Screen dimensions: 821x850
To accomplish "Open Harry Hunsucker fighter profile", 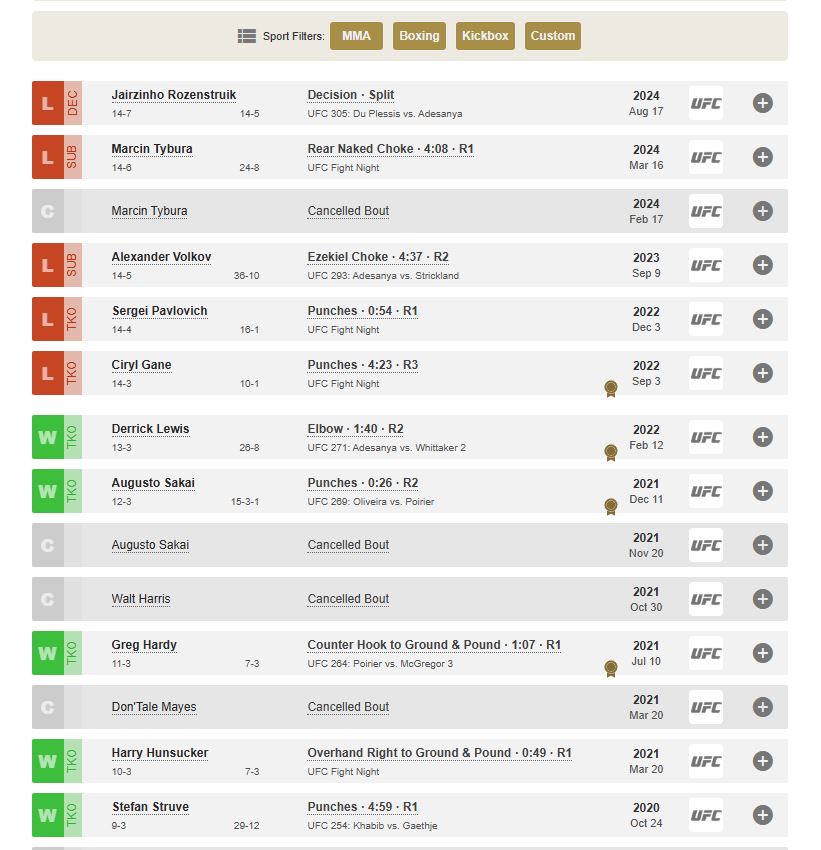I will [159, 753].
